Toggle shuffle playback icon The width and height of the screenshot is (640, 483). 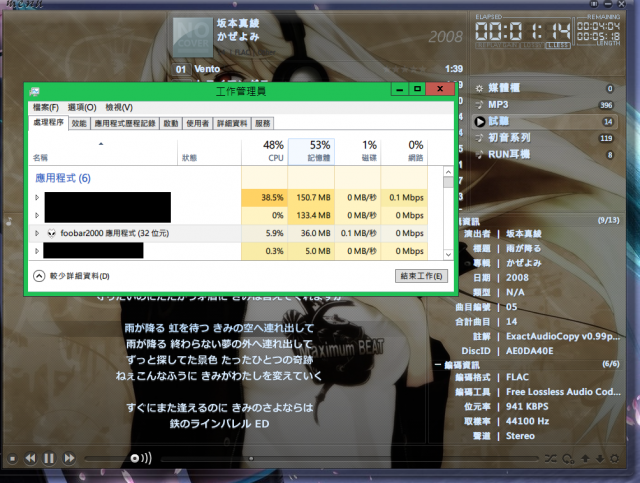coord(550,459)
